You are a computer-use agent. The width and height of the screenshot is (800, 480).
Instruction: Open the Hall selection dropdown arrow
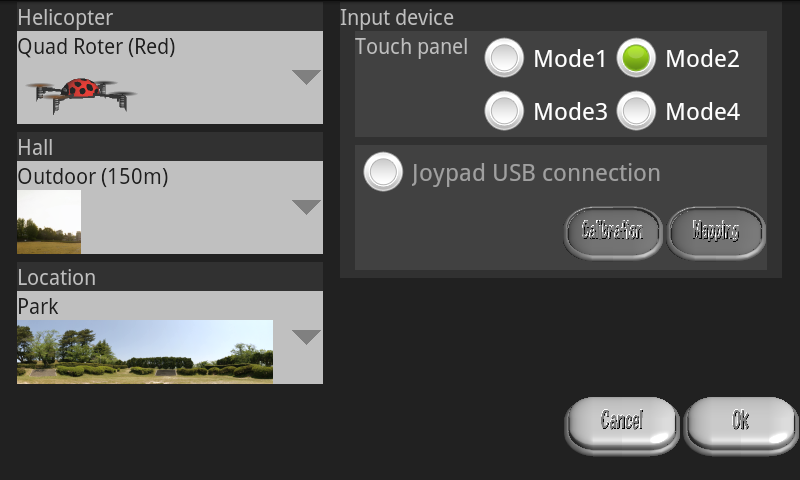point(305,207)
